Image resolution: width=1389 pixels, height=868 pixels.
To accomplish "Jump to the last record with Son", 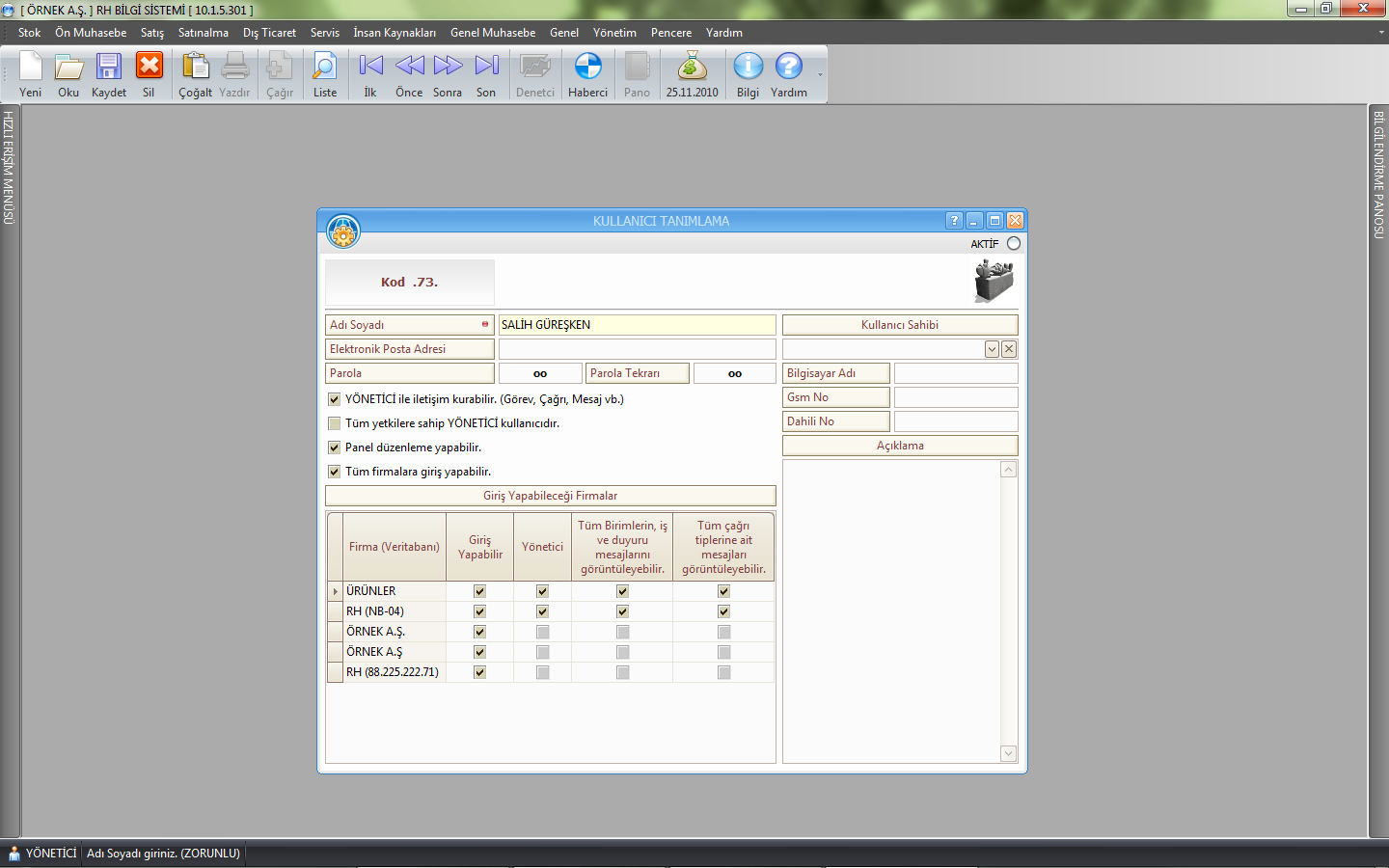I will [486, 68].
